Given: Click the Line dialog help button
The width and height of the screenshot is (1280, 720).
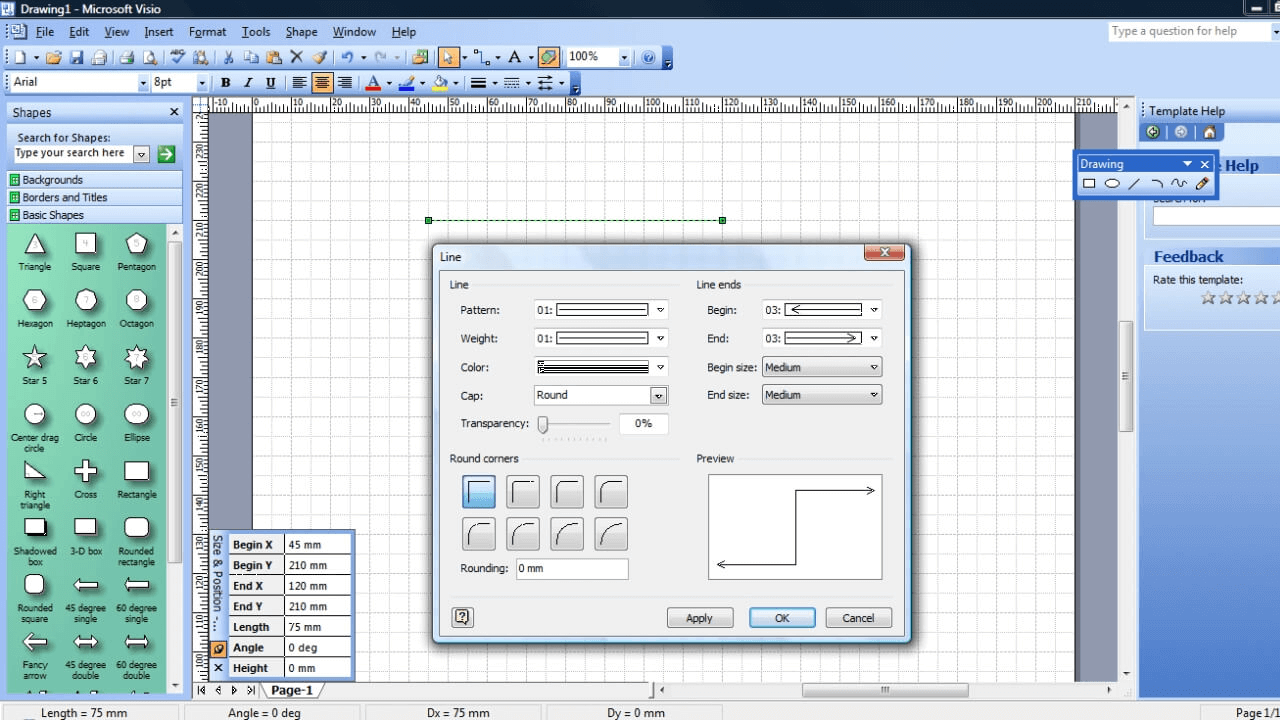Looking at the screenshot, I should coord(462,617).
